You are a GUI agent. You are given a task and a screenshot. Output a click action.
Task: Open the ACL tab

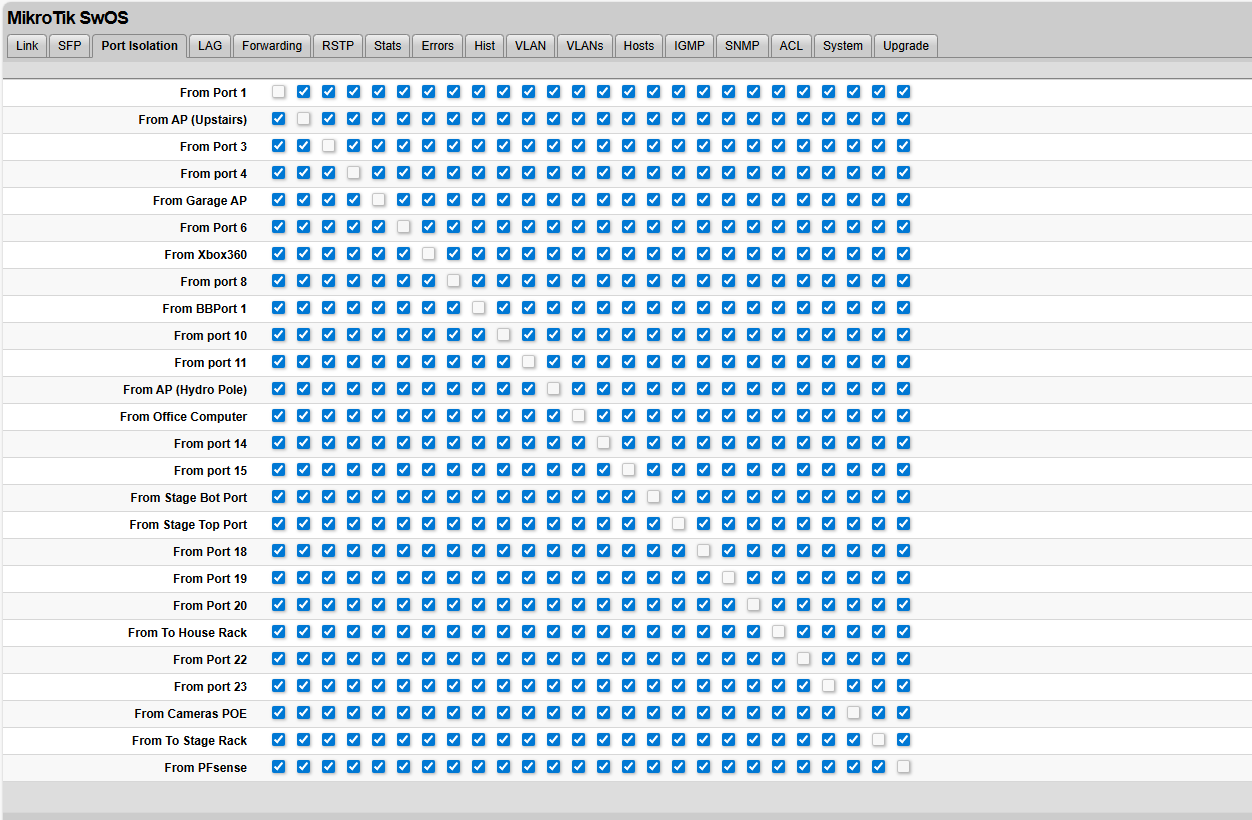pos(791,46)
